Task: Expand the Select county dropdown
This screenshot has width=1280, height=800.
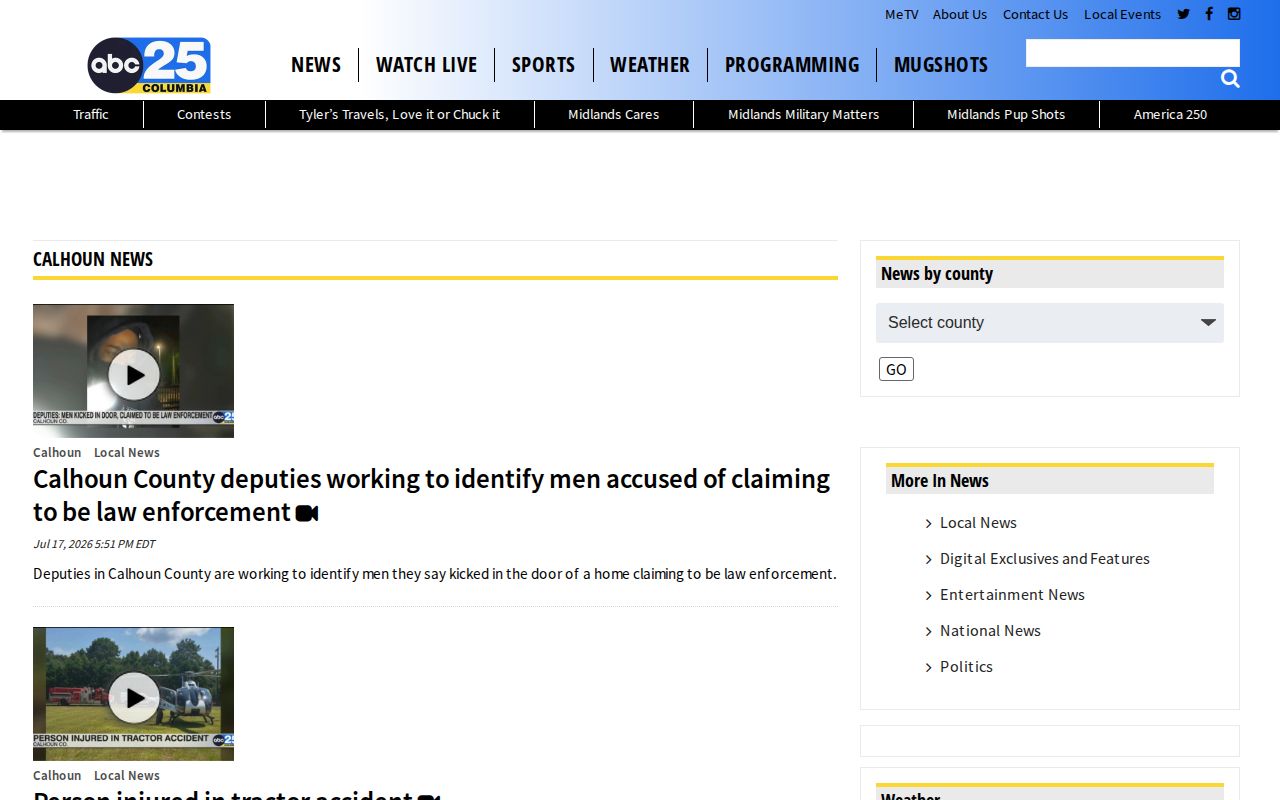Action: [x=1050, y=323]
